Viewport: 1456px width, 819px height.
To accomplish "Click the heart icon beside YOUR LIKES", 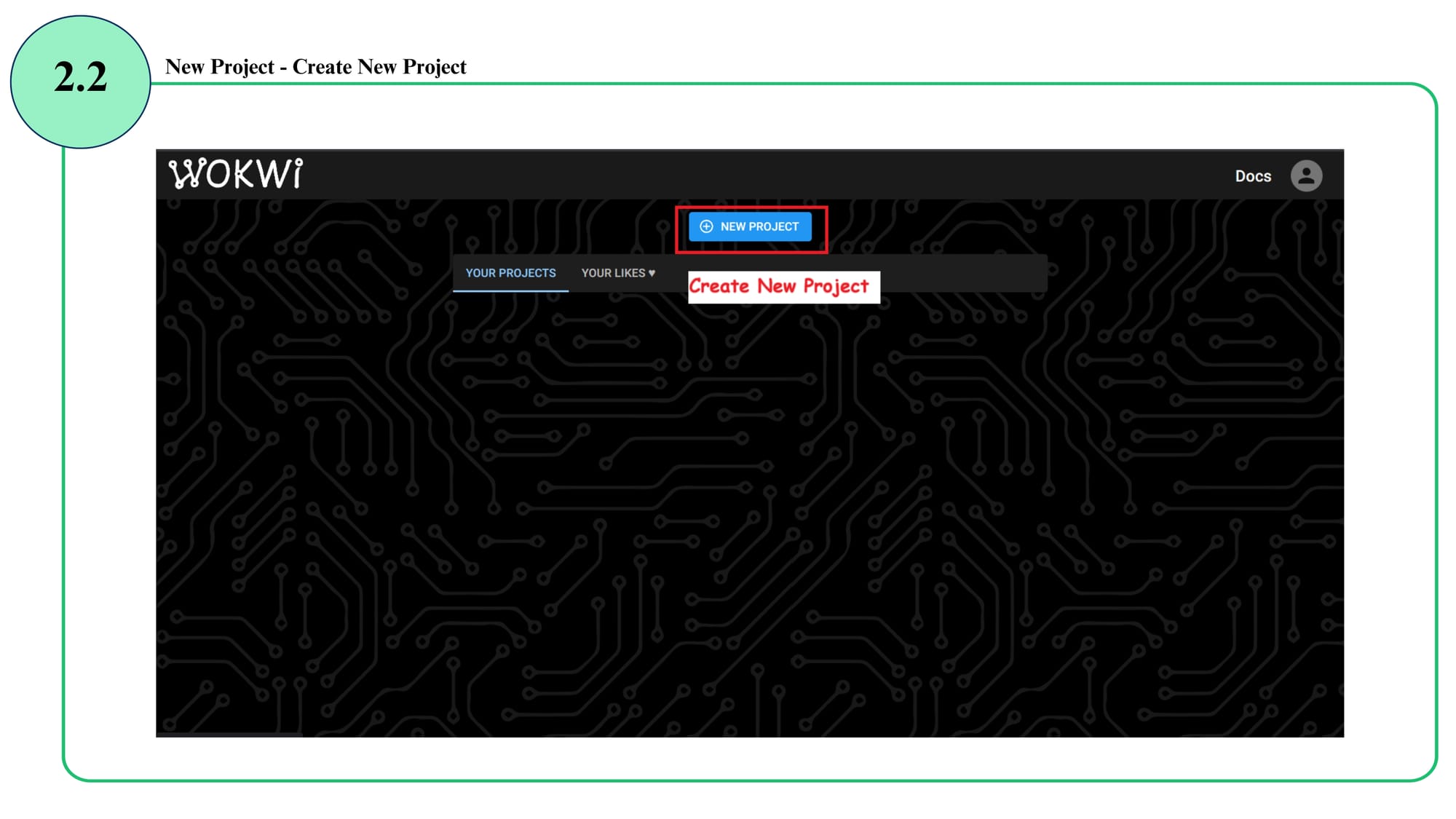I will tap(652, 273).
